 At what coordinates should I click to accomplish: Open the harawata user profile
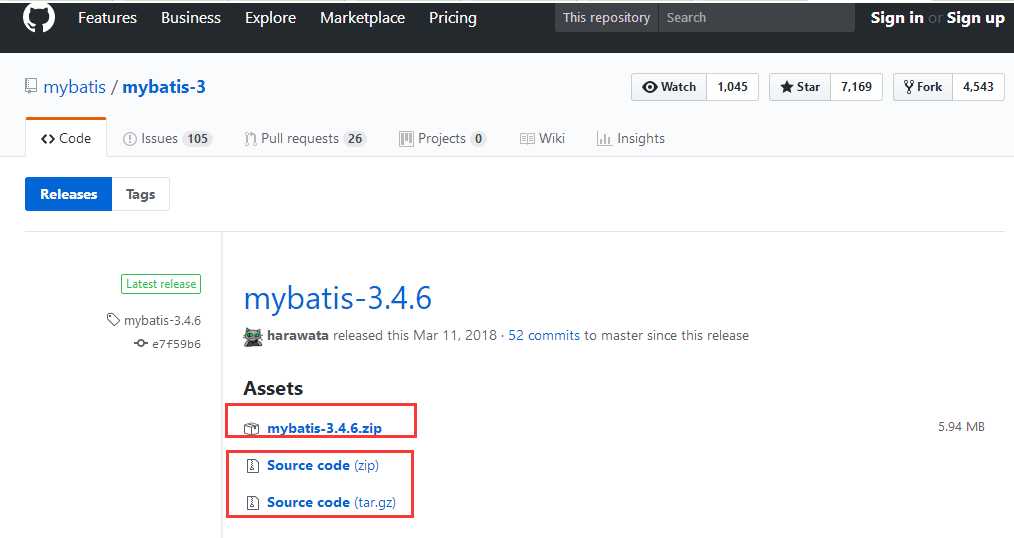point(297,336)
